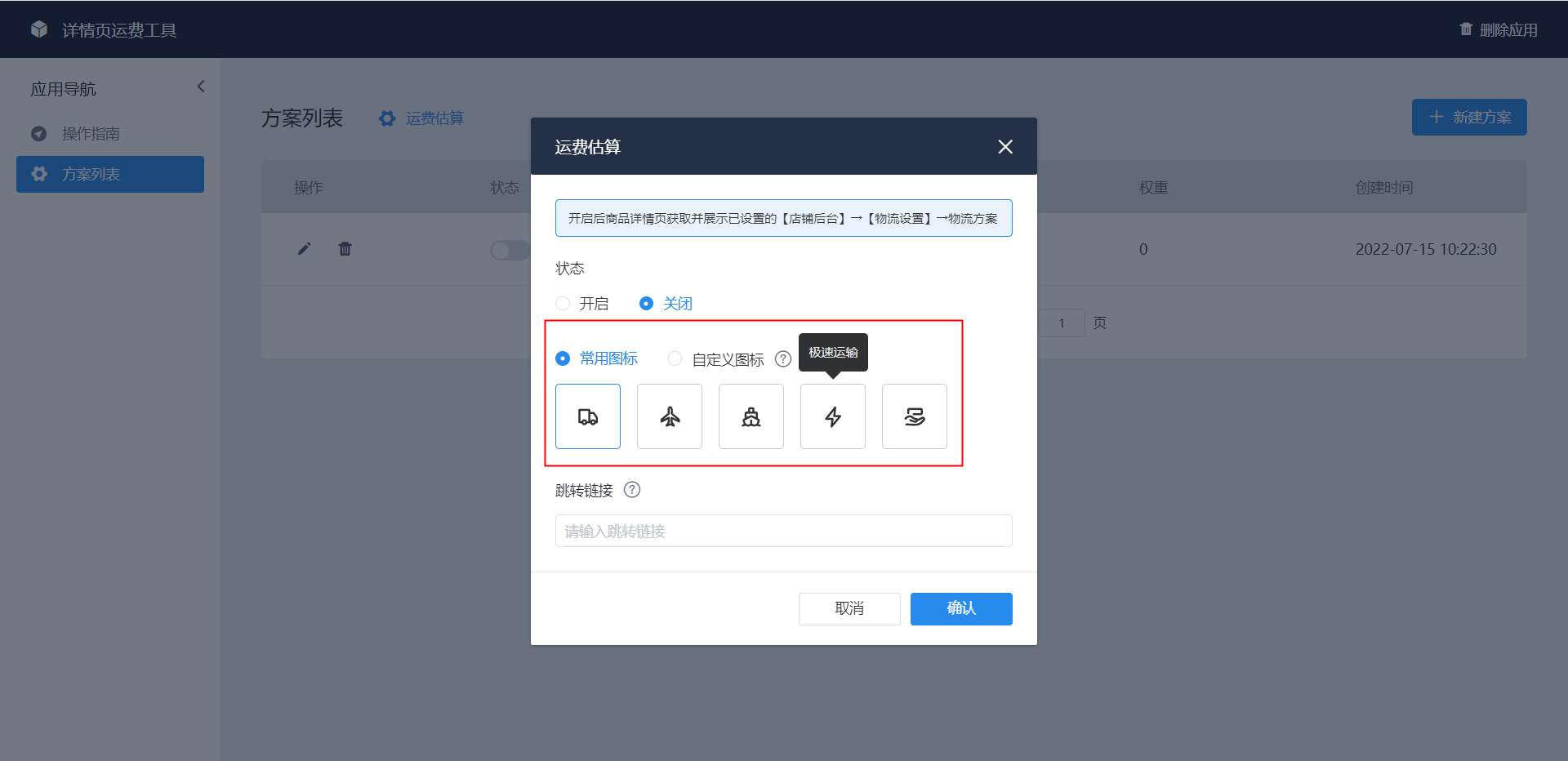Click the pencil edit icon in the table row
Image resolution: width=1568 pixels, height=761 pixels.
pos(304,249)
